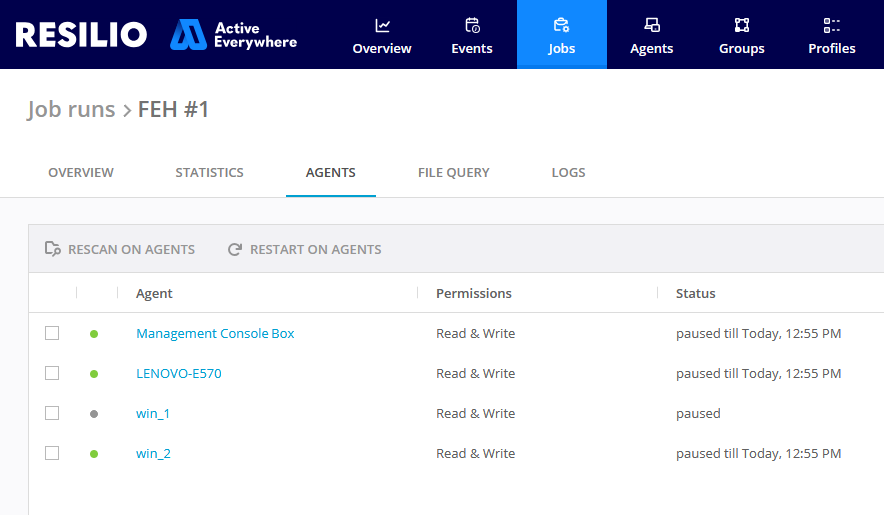
Task: Tick the checkbox for win_1
Action: click(52, 413)
